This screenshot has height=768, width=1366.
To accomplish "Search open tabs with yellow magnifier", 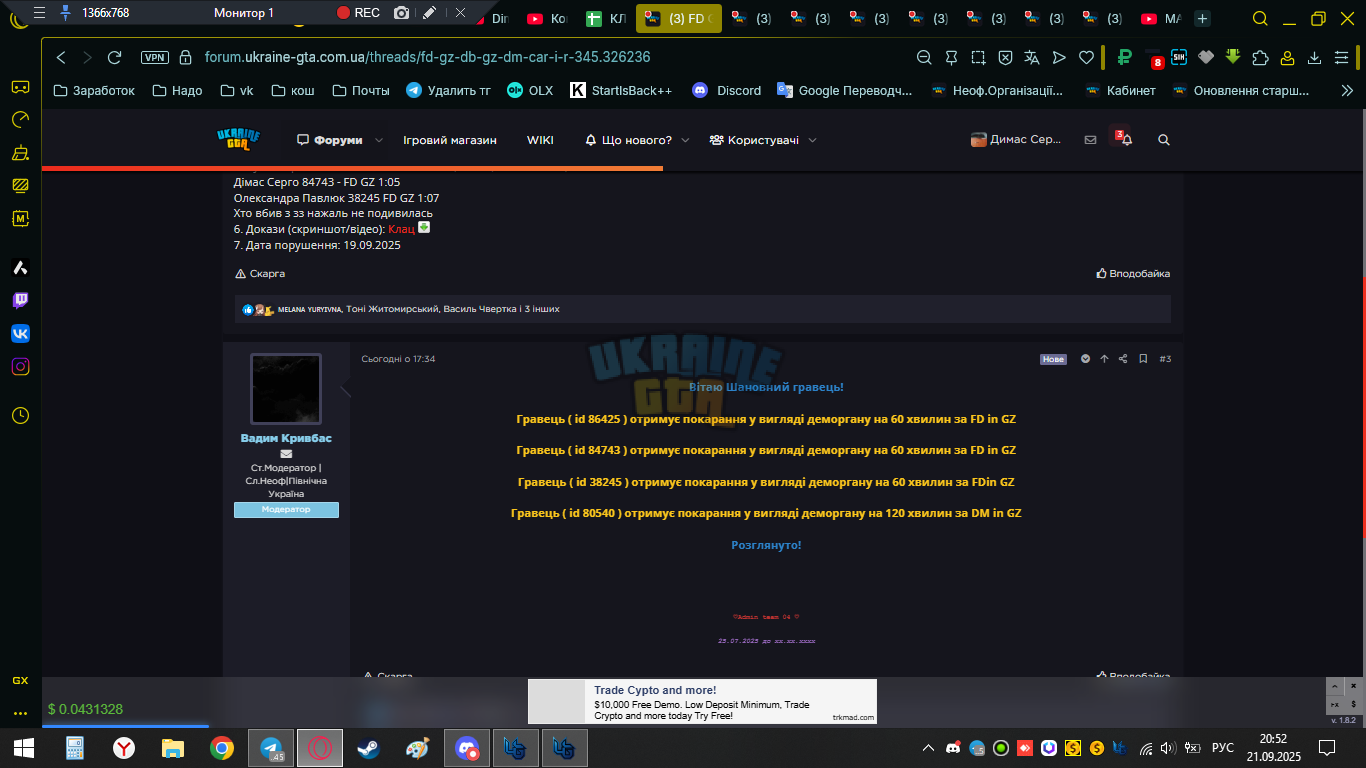I will pos(1261,18).
